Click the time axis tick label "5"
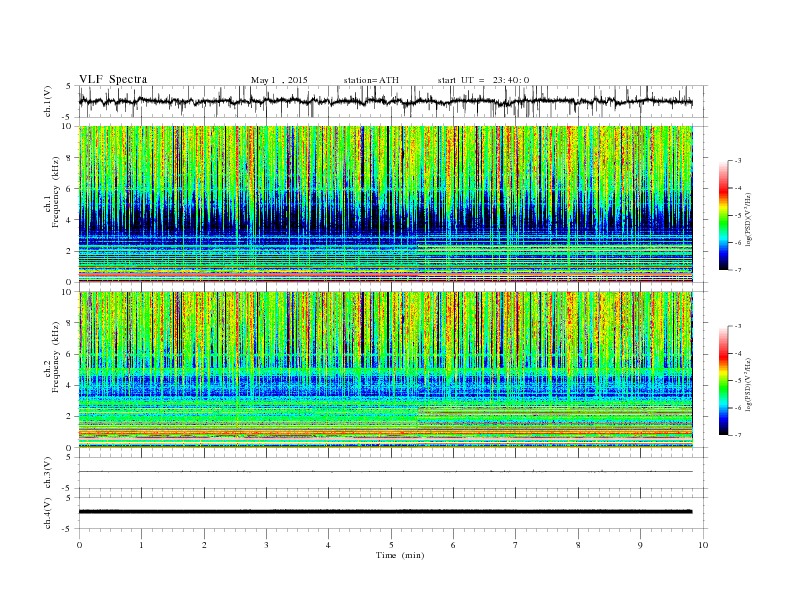The image size is (792, 612). [391, 545]
